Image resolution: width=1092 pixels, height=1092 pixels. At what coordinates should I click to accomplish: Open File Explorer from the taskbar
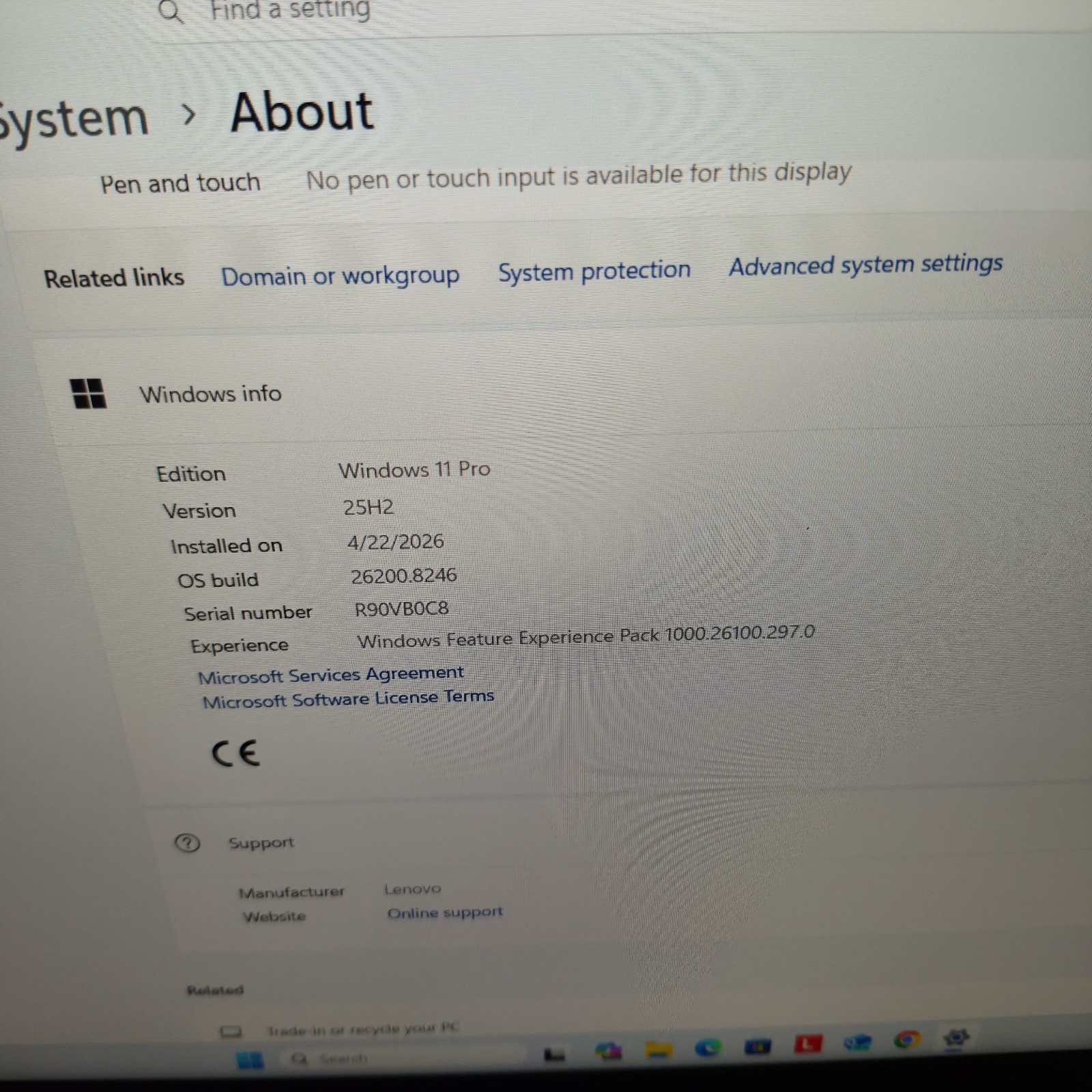pos(659,1050)
